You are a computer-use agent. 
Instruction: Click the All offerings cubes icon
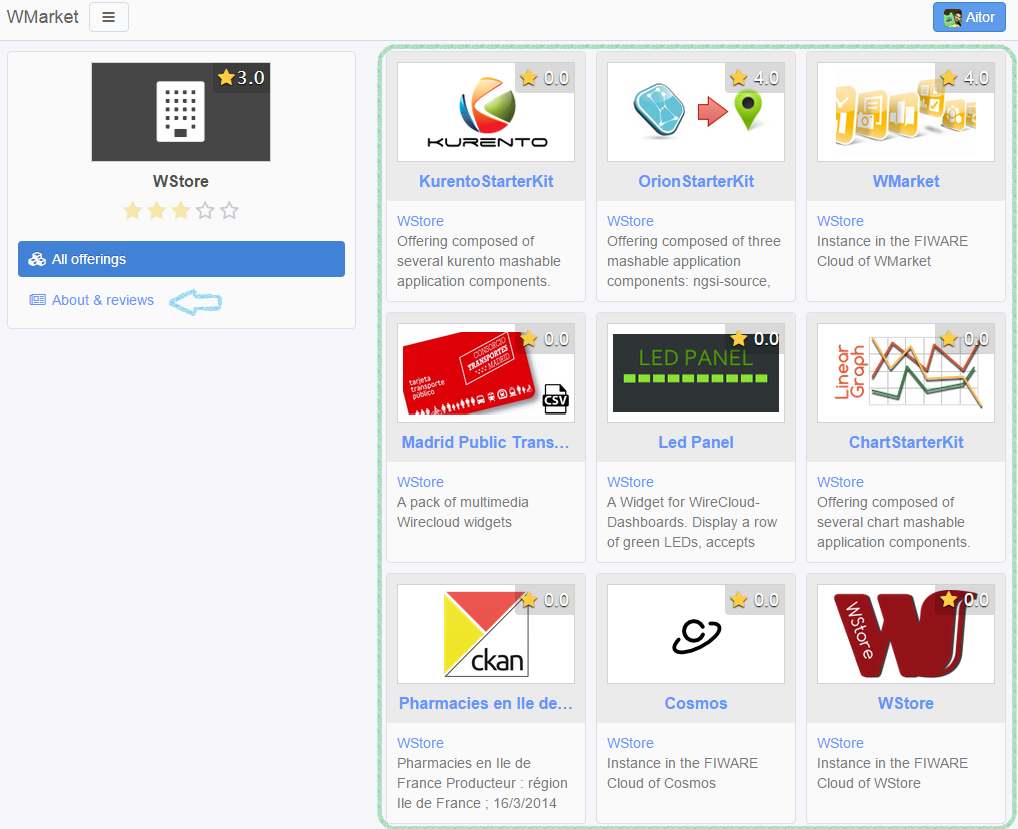point(37,259)
